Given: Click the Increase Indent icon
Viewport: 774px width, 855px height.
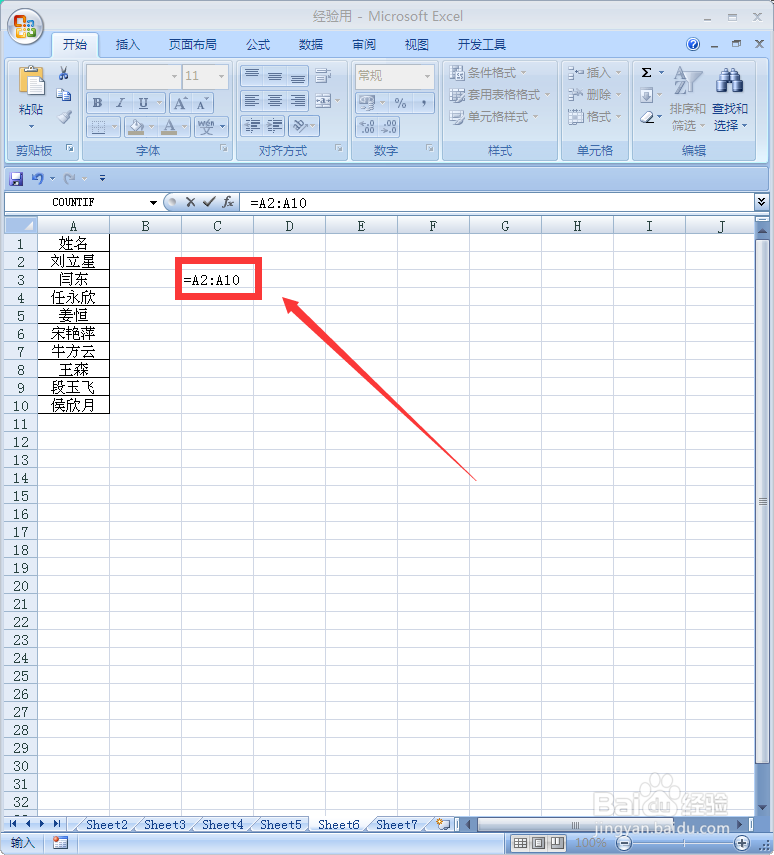Looking at the screenshot, I should pos(274,126).
